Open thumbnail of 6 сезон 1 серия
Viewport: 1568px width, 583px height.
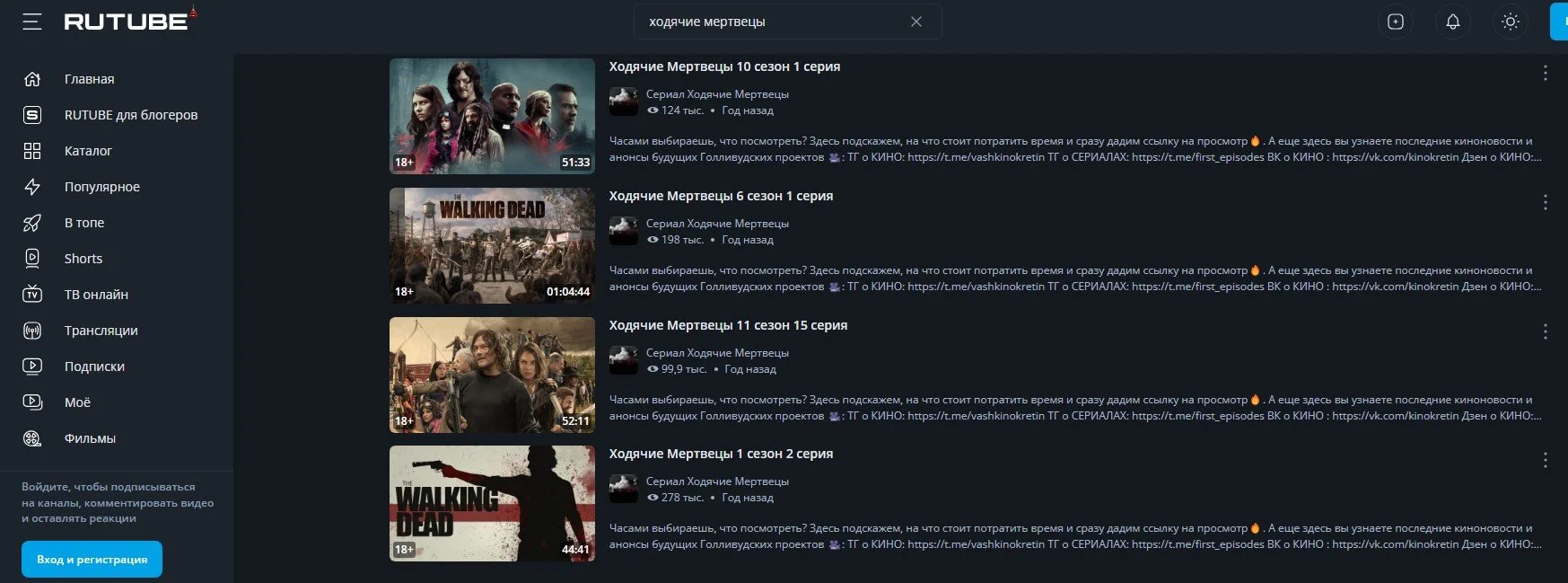tap(492, 245)
